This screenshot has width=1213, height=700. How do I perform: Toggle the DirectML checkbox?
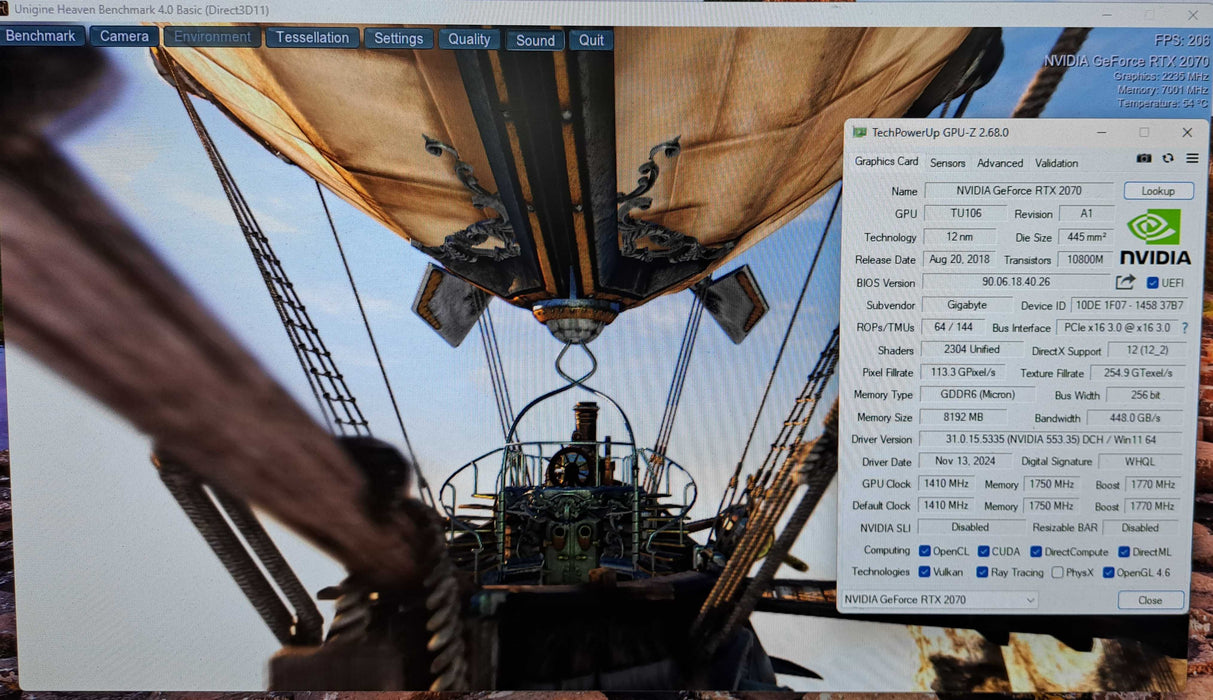point(1124,552)
